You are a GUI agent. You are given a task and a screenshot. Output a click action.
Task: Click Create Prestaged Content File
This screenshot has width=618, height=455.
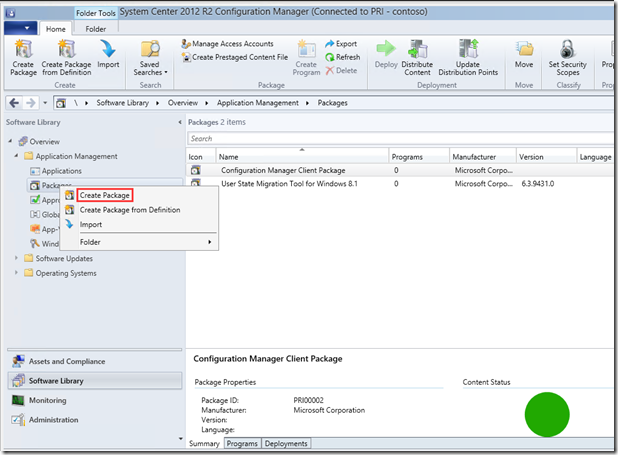click(235, 57)
